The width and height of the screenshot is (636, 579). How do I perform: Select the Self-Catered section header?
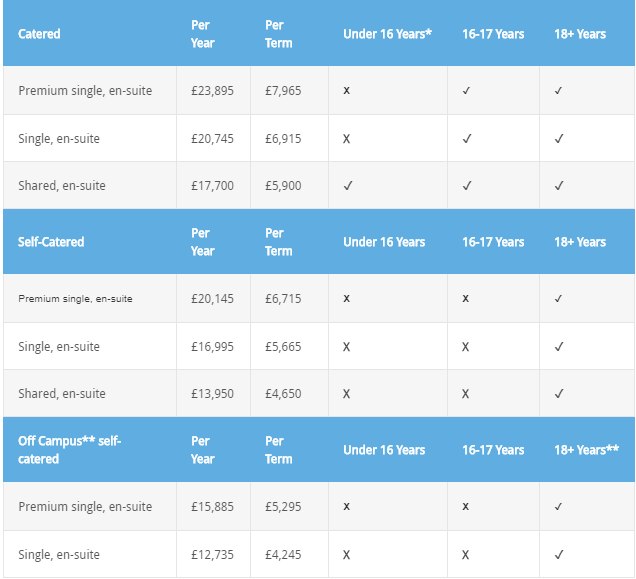[51, 242]
